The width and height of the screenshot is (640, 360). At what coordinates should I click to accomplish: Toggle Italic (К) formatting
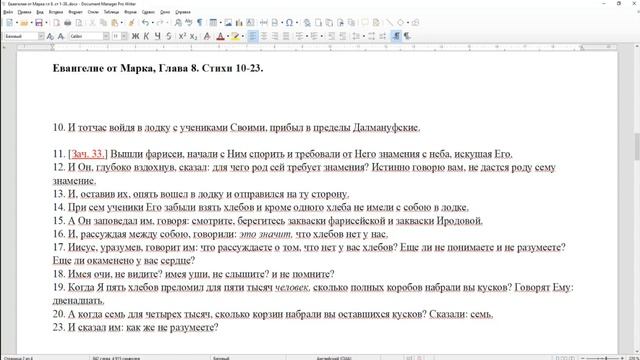tap(146, 36)
